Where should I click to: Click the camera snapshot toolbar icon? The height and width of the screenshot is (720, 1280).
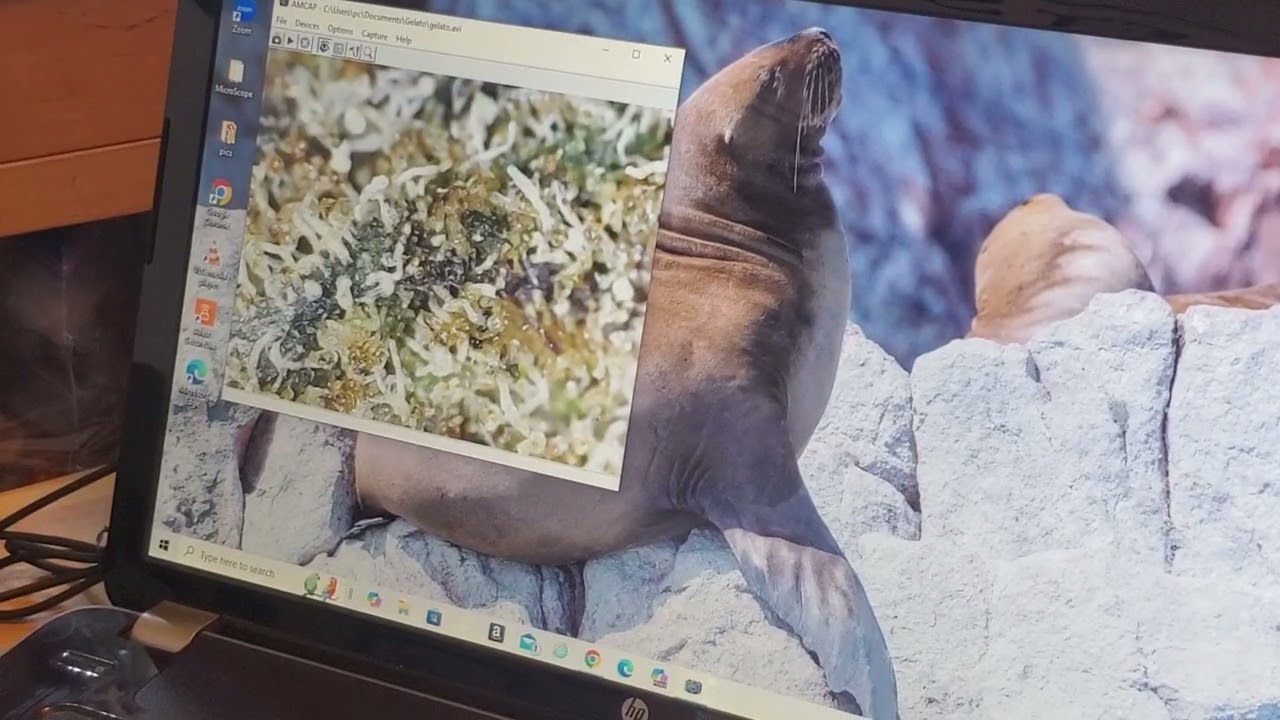(x=276, y=40)
